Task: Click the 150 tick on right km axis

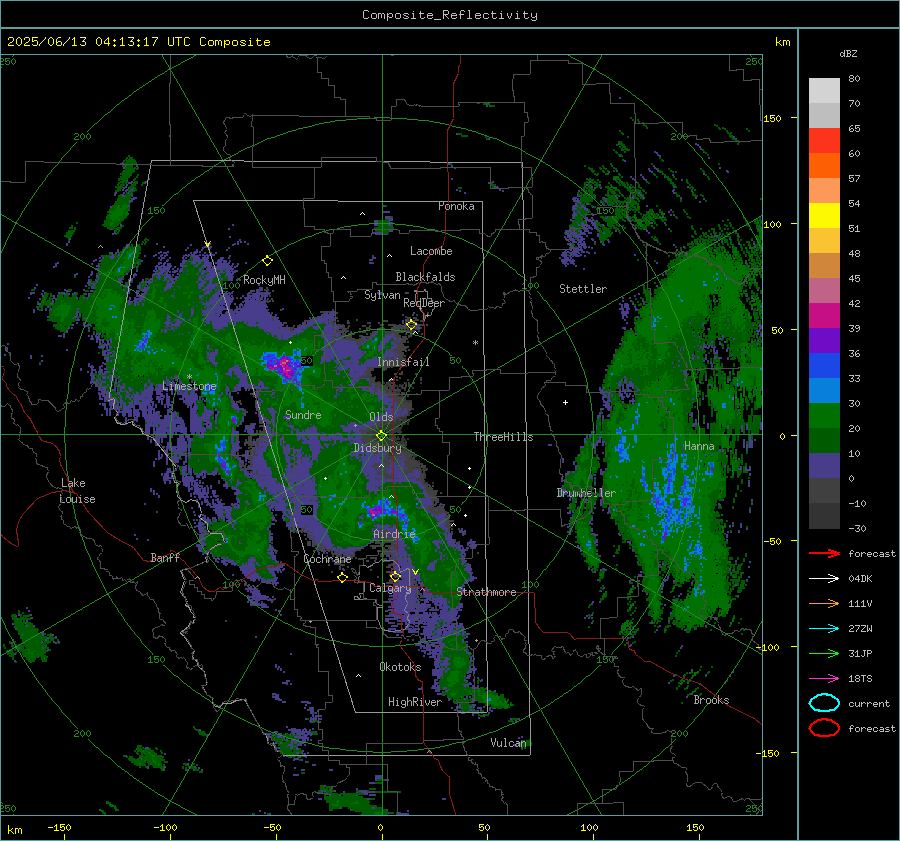Action: coord(773,118)
